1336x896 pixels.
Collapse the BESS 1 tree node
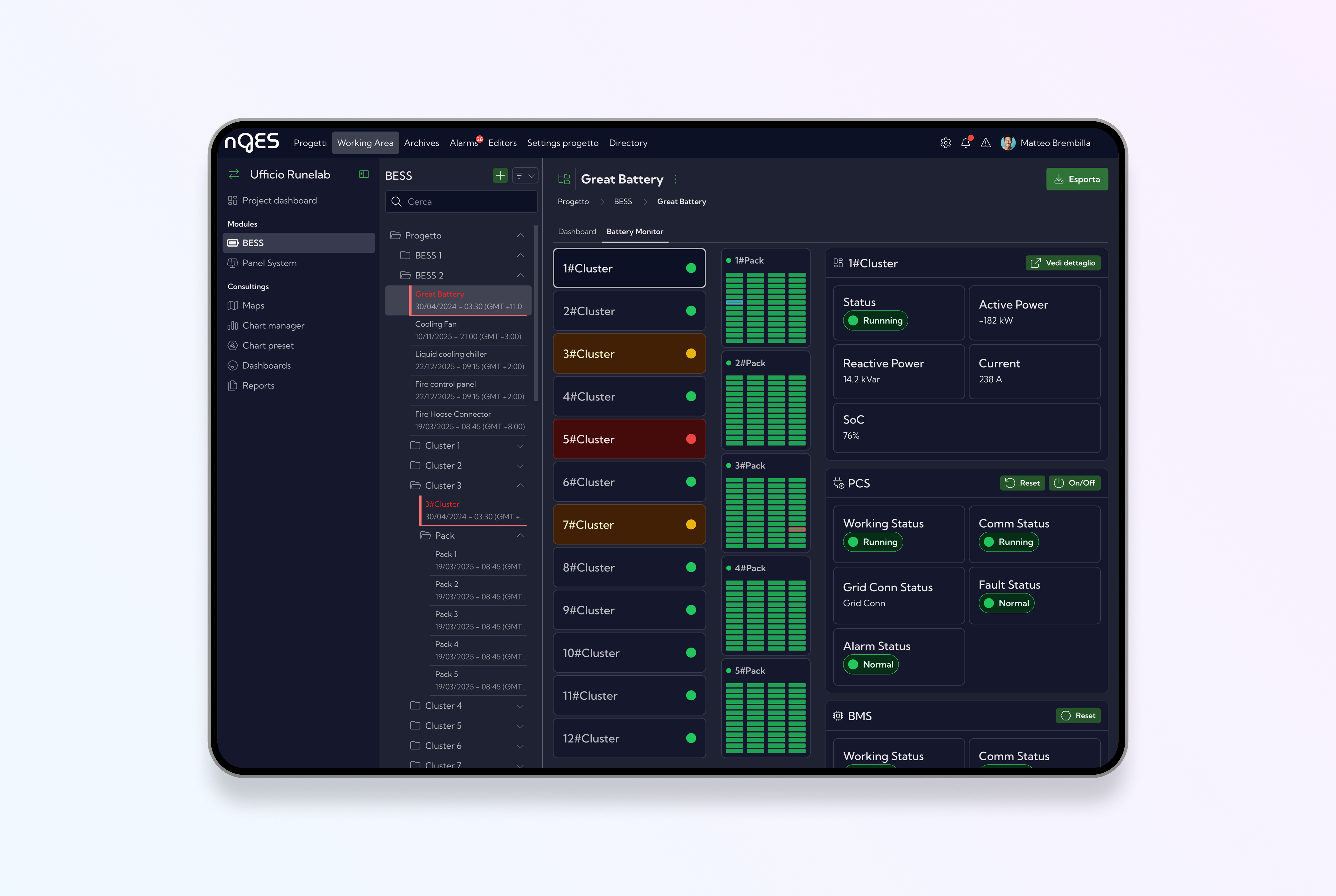(x=520, y=255)
